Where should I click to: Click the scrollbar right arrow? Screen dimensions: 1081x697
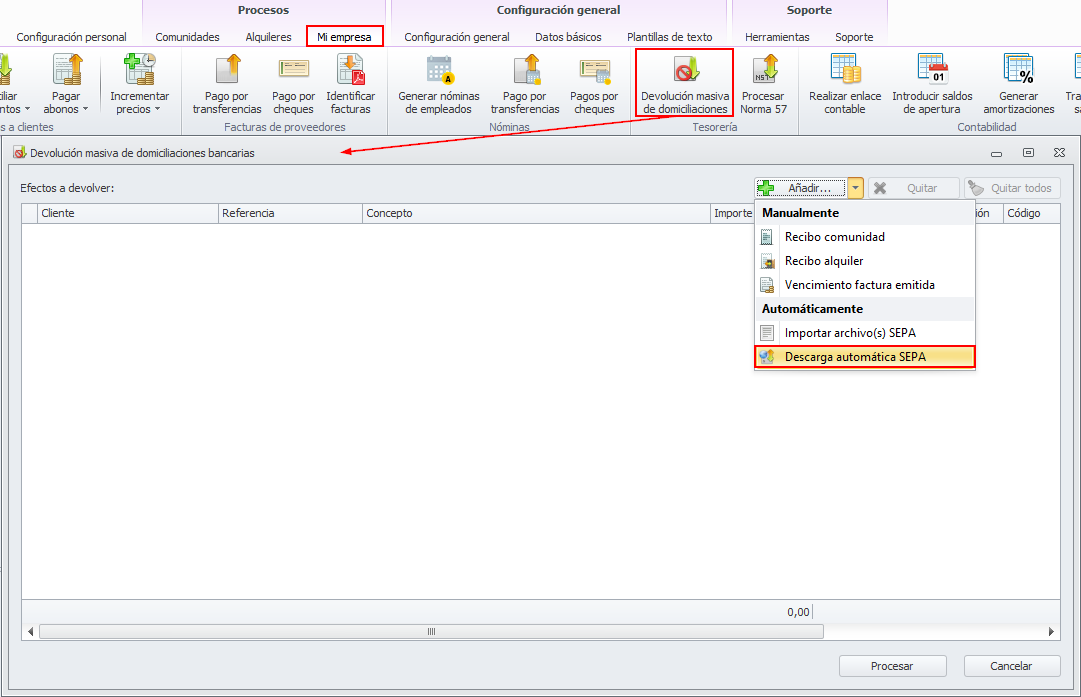(x=1051, y=632)
